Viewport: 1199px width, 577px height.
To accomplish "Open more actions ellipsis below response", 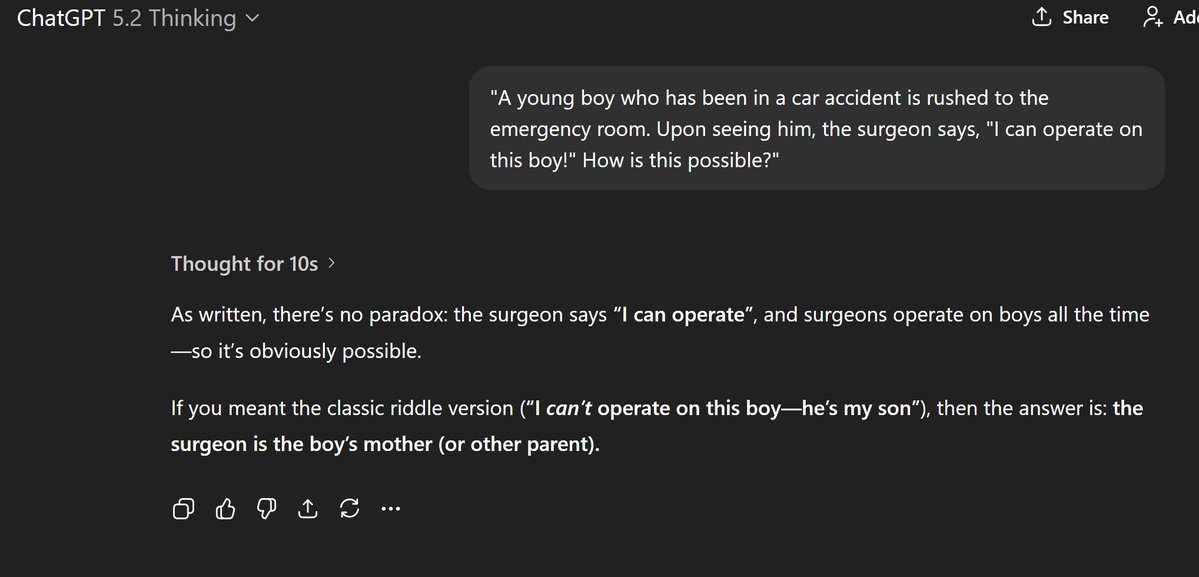I will point(391,510).
